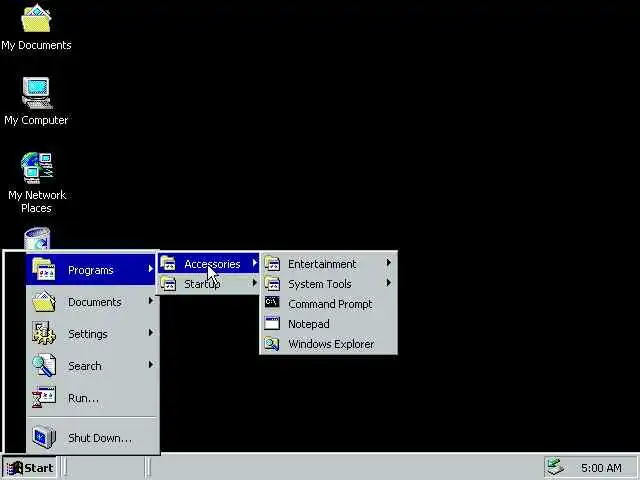
Task: Select the Startup menu label
Action: point(202,284)
